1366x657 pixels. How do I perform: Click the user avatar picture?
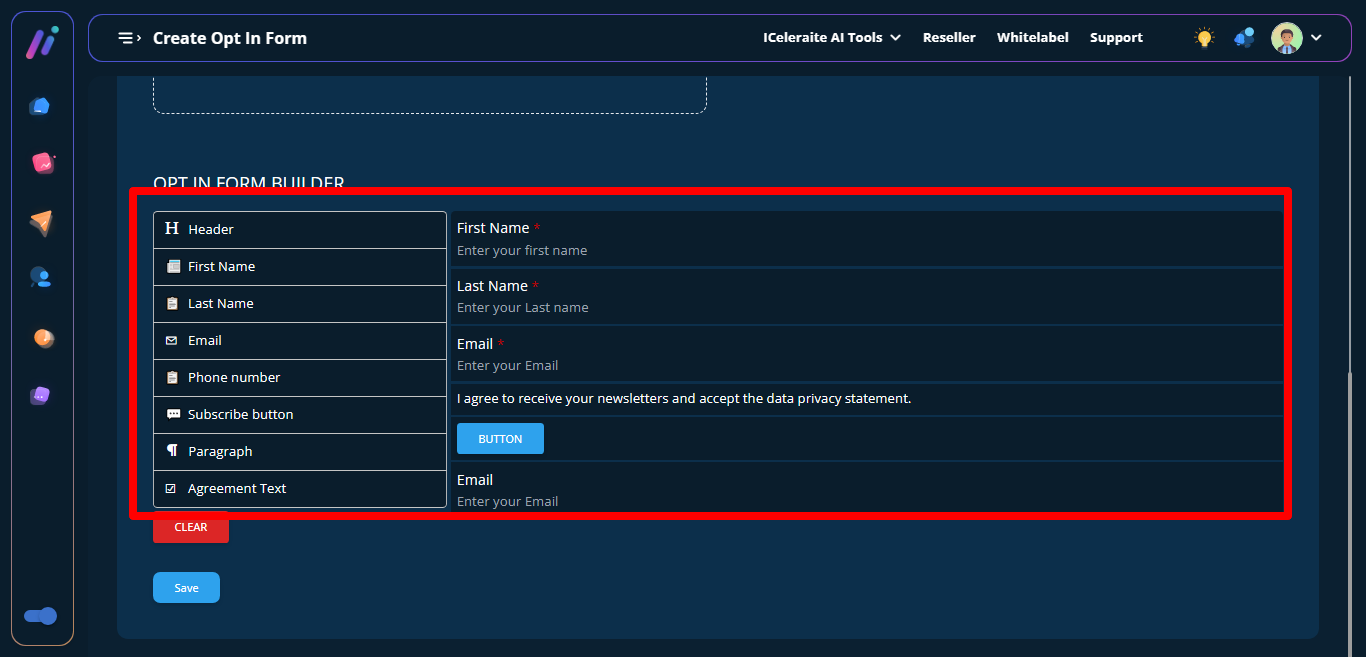click(x=1286, y=38)
